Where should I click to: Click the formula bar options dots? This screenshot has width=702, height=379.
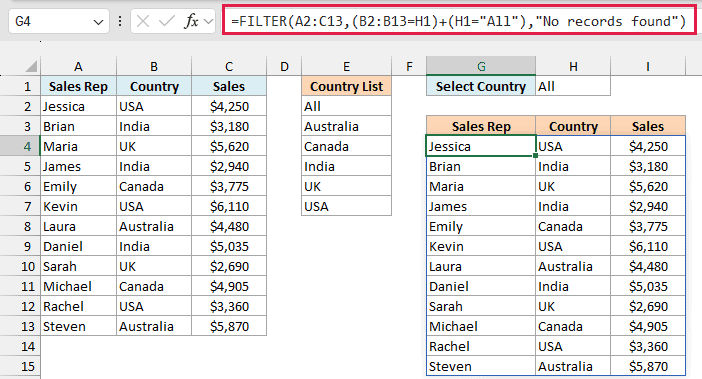coord(120,21)
